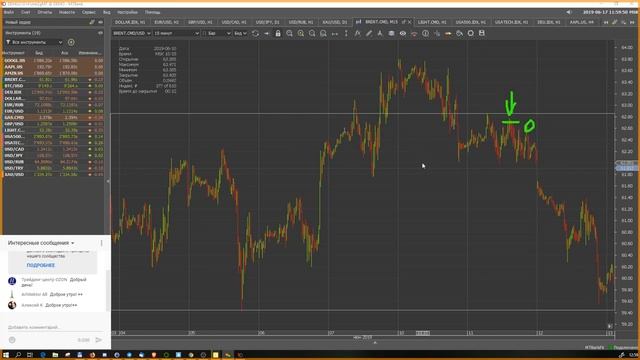This screenshot has width=640, height=360.
Task: Open the Новости menu
Action: pyautogui.click(x=67, y=12)
